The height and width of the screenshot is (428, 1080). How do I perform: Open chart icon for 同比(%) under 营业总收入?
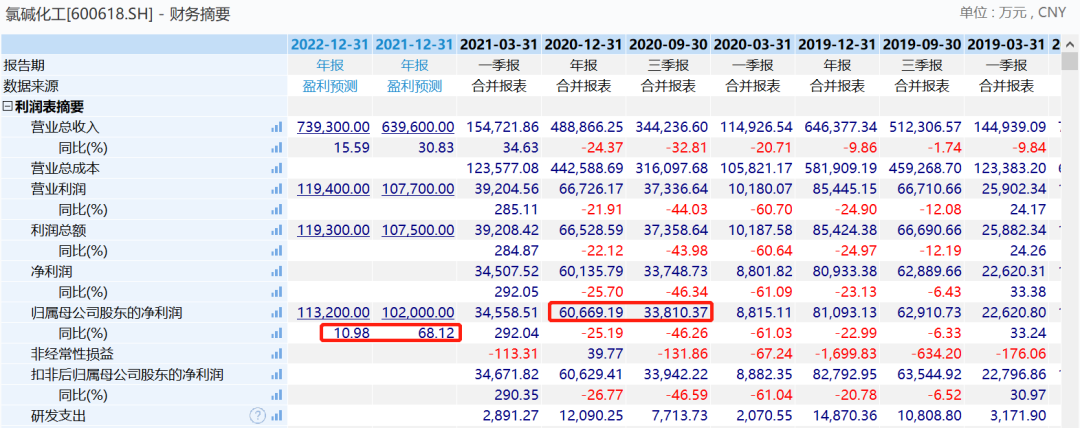coord(277,148)
